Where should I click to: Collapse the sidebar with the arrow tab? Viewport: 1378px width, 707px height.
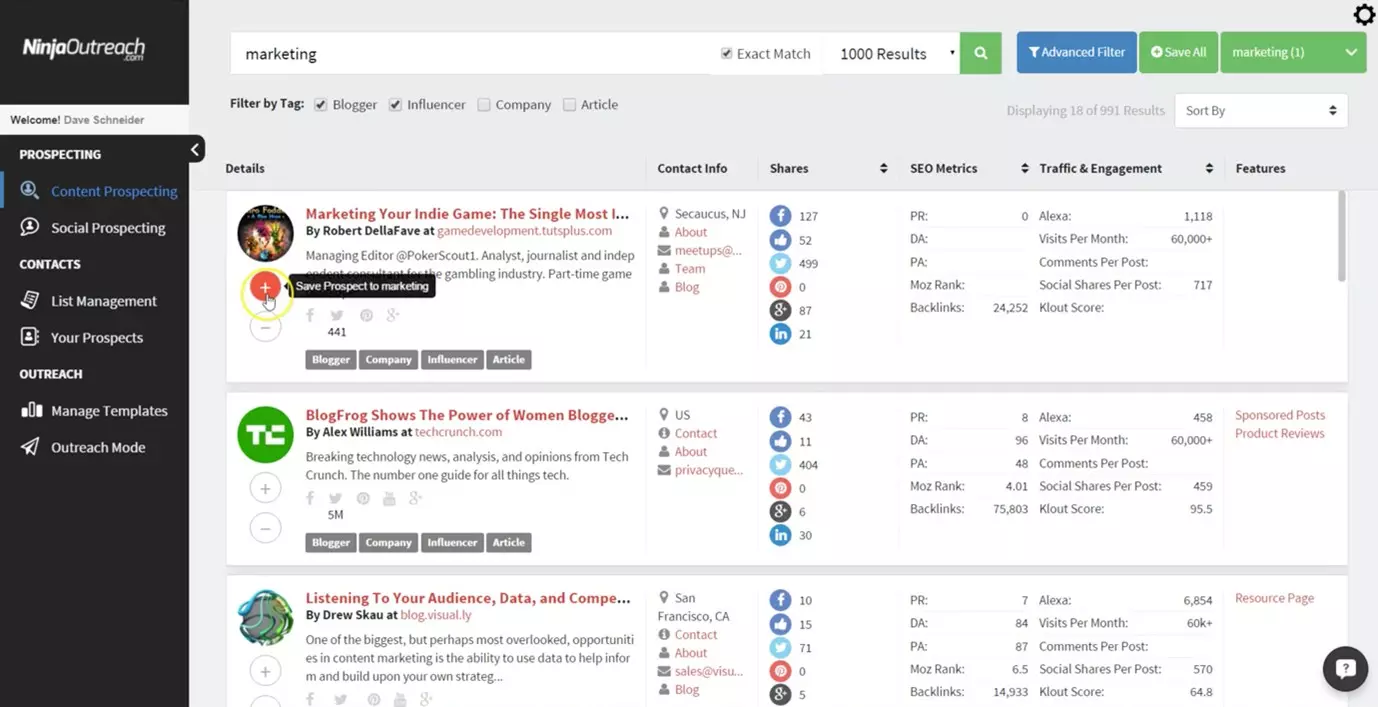click(x=196, y=149)
